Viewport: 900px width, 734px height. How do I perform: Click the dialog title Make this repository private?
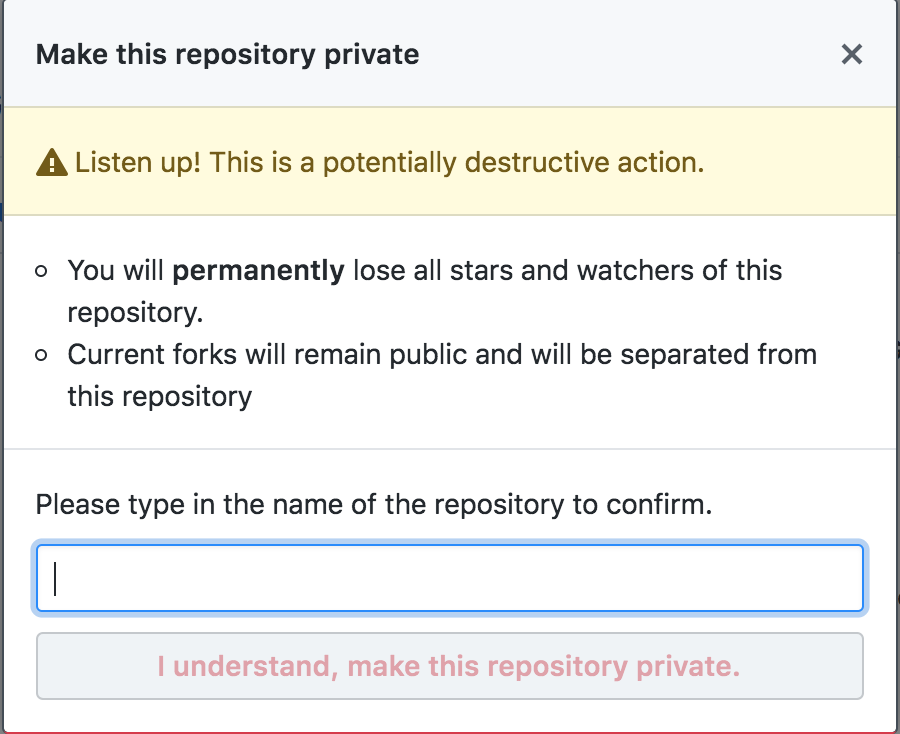(227, 54)
